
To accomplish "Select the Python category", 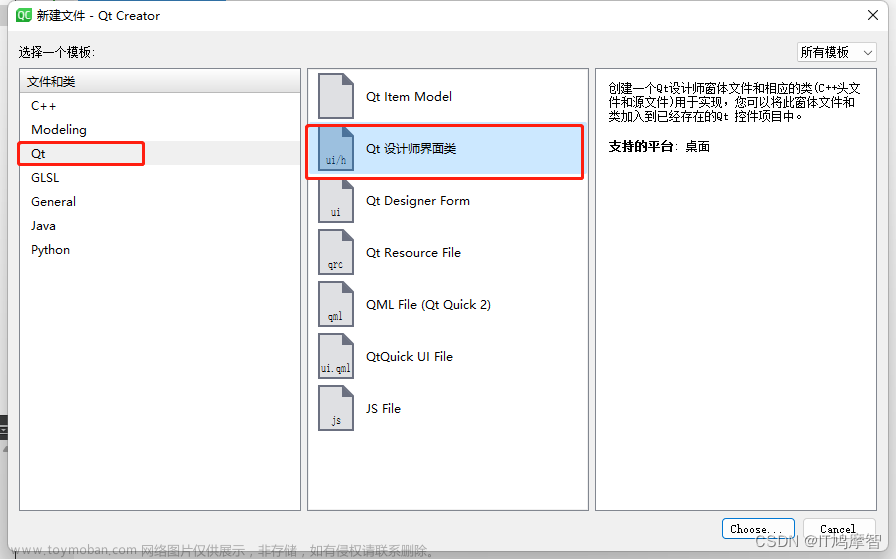I will (x=160, y=250).
